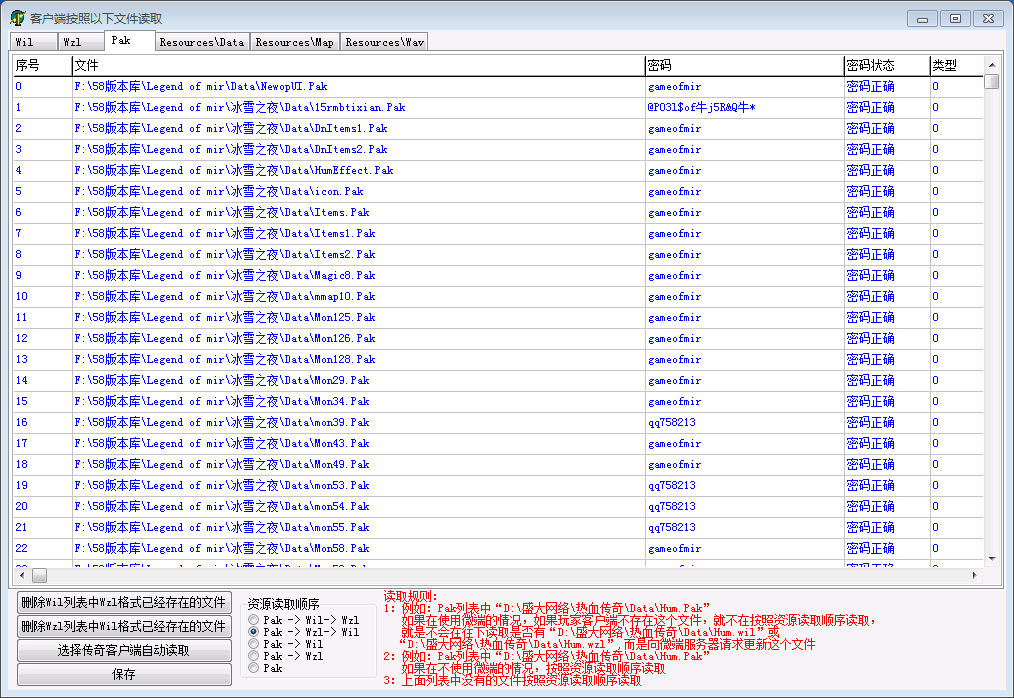The image size is (1014, 698).
Task: Click the horizontal scrollbar right arrow
Action: pos(975,575)
